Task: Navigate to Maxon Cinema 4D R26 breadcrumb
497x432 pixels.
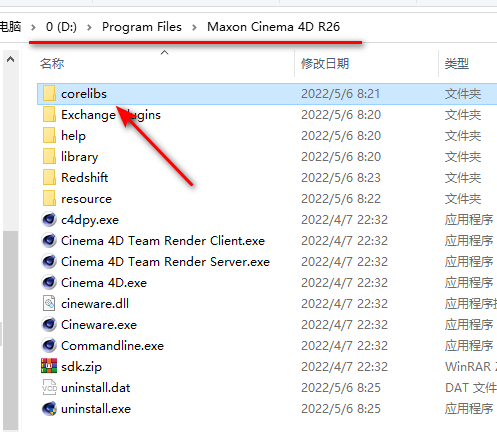Action: point(273,27)
